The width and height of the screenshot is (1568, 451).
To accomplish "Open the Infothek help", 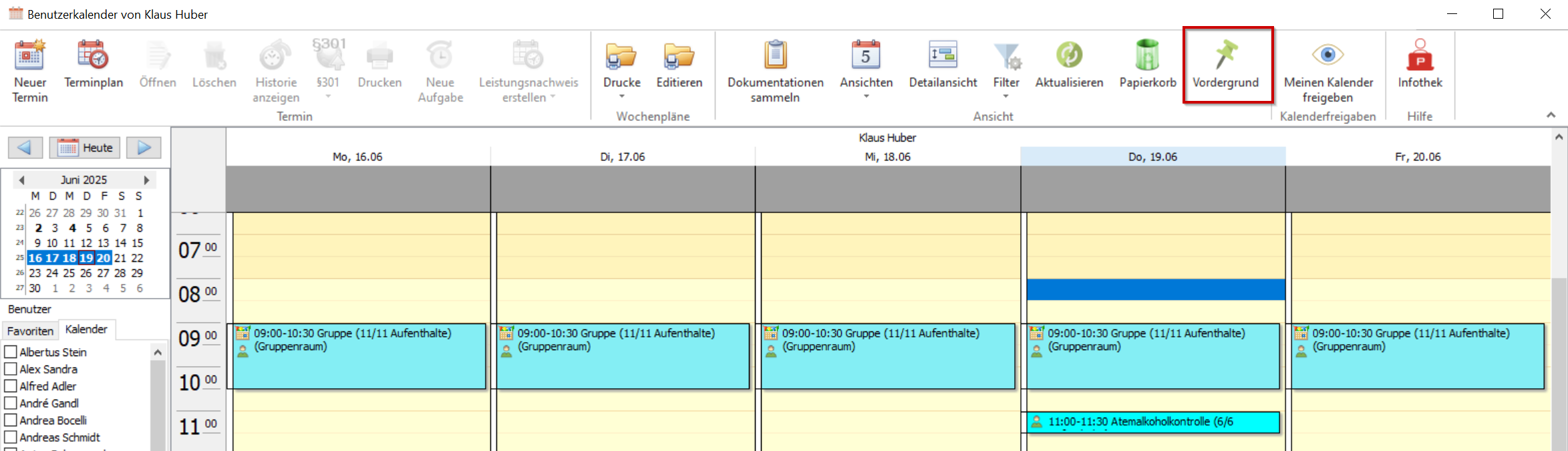I will 1420,56.
